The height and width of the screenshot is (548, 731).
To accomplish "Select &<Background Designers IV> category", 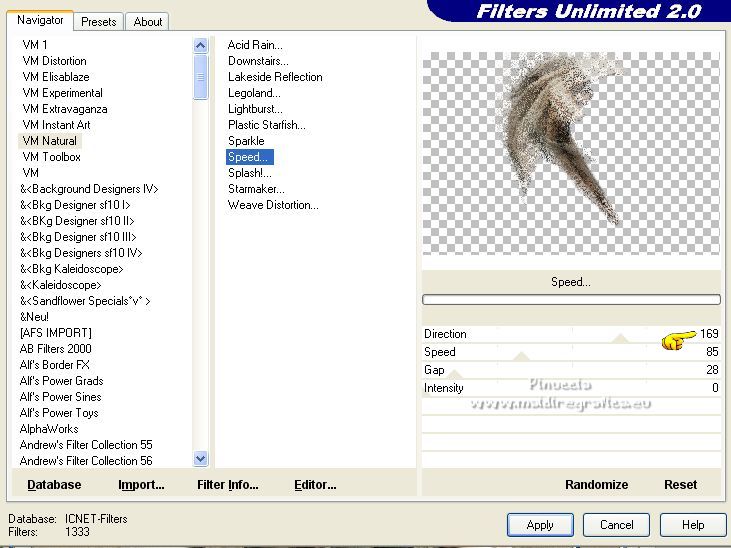I will [x=89, y=189].
